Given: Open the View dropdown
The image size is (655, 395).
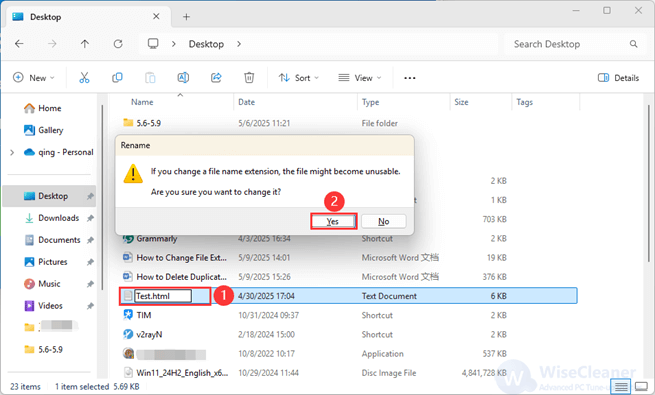Looking at the screenshot, I should pos(360,78).
